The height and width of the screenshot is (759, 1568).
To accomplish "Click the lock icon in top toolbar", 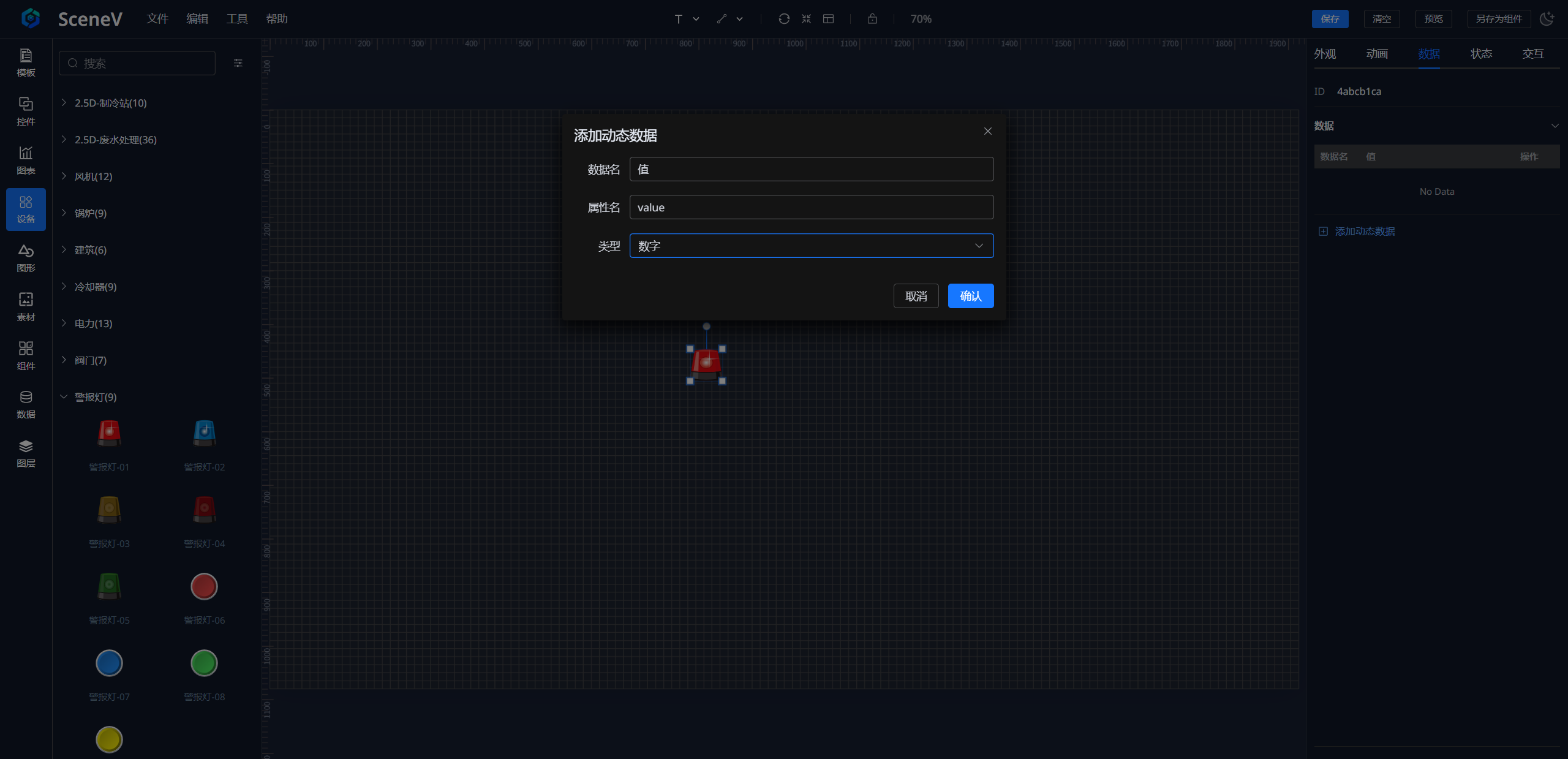I will click(x=872, y=19).
